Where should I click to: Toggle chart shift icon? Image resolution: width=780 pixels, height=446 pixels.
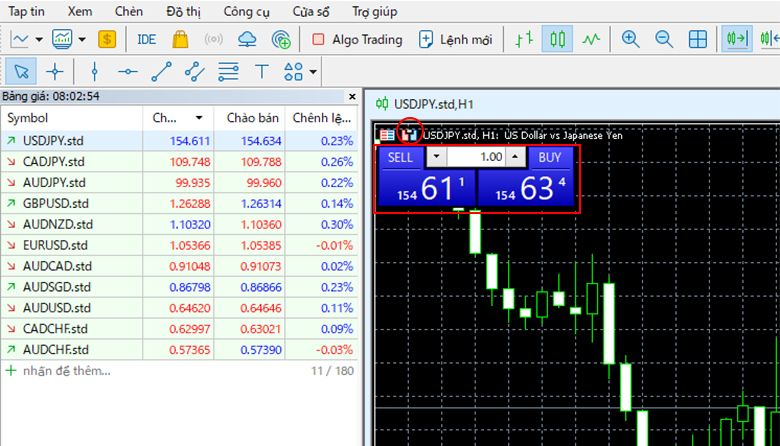(770, 39)
